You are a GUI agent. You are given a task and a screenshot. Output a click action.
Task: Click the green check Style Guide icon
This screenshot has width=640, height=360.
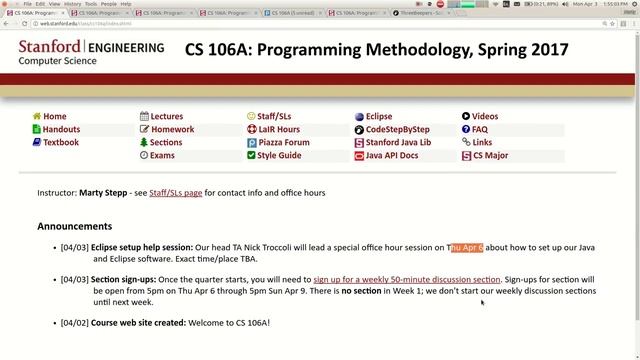click(251, 155)
